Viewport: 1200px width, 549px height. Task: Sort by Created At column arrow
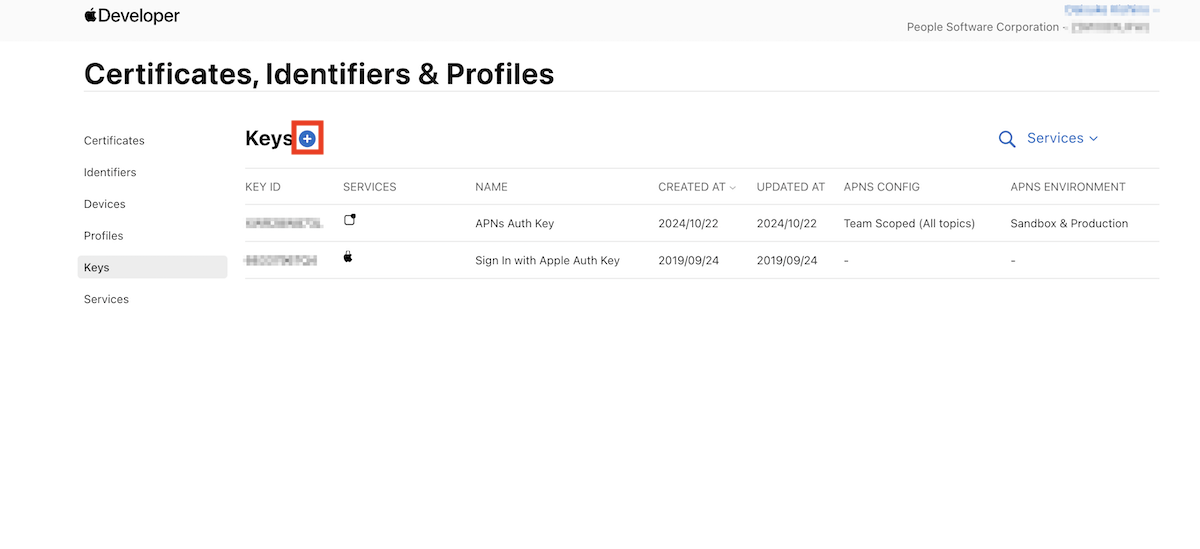coord(733,188)
